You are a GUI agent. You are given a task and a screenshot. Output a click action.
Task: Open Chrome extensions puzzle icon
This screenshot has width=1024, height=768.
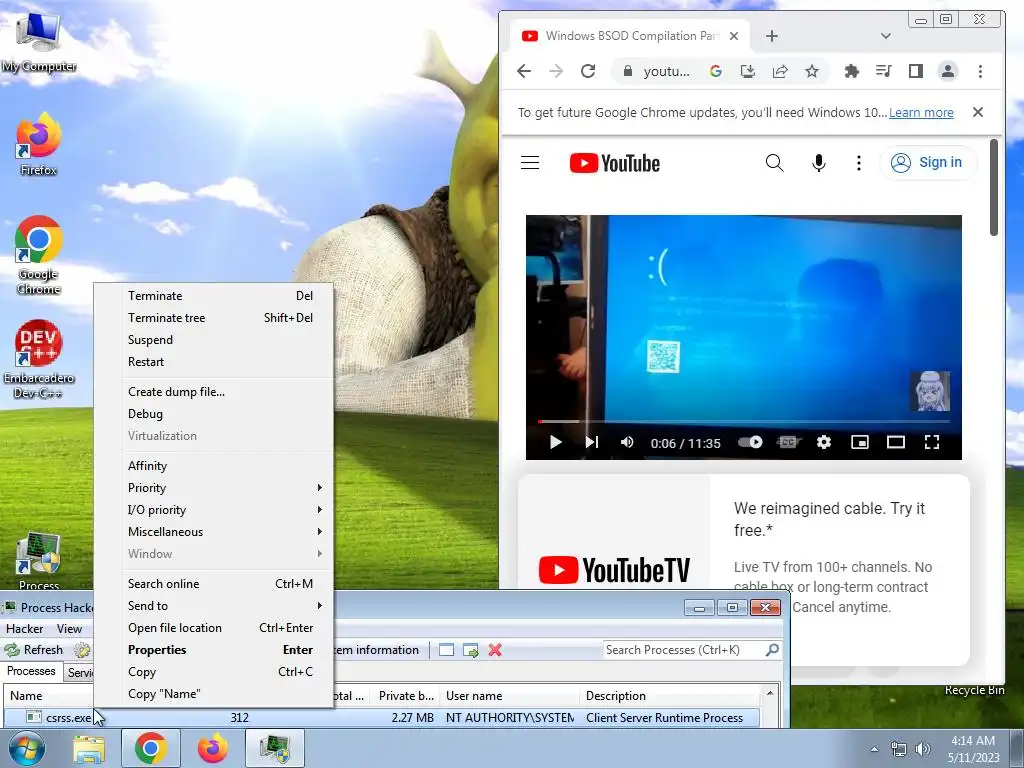pyautogui.click(x=852, y=71)
